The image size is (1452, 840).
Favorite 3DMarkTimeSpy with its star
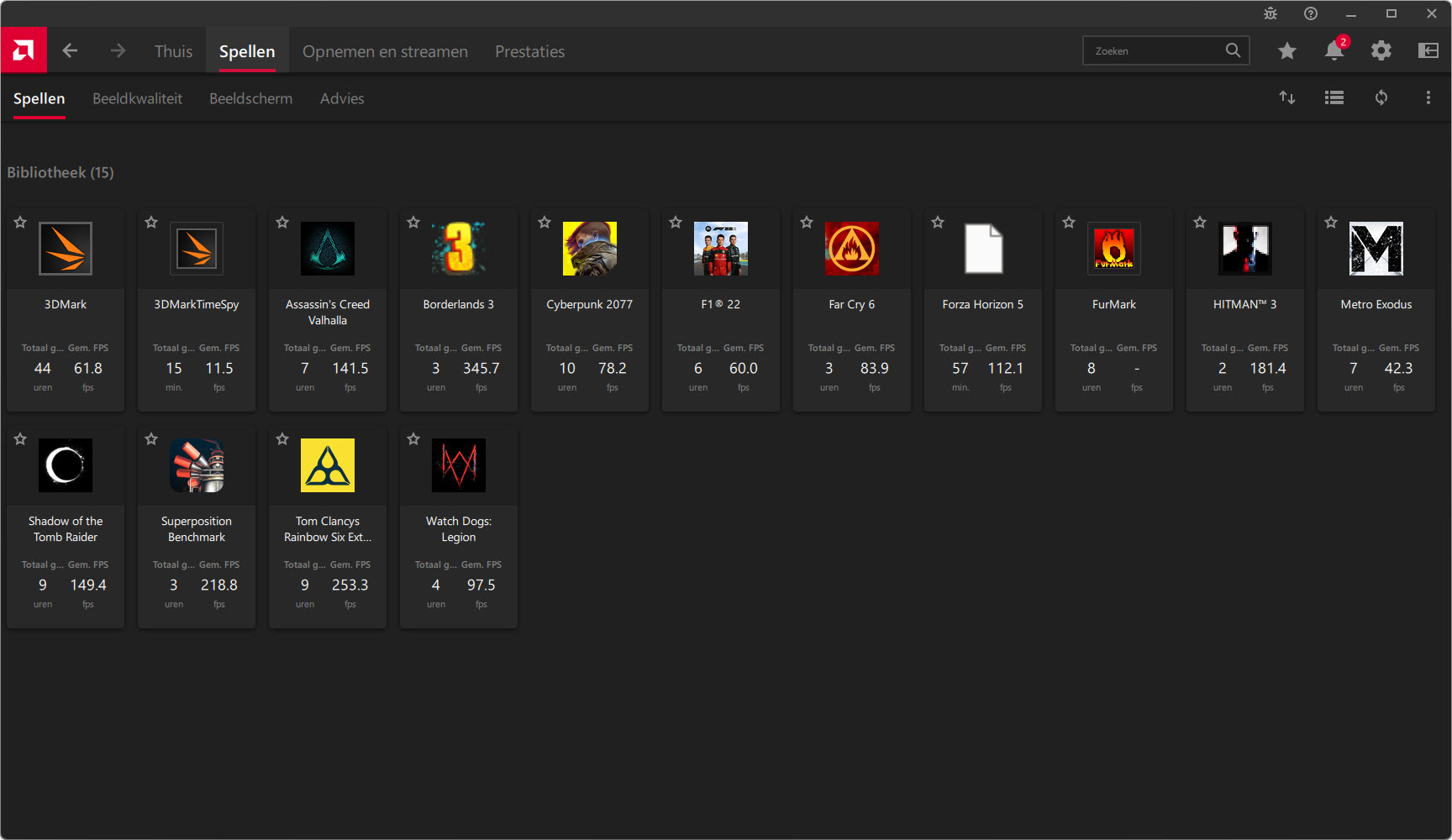click(151, 223)
